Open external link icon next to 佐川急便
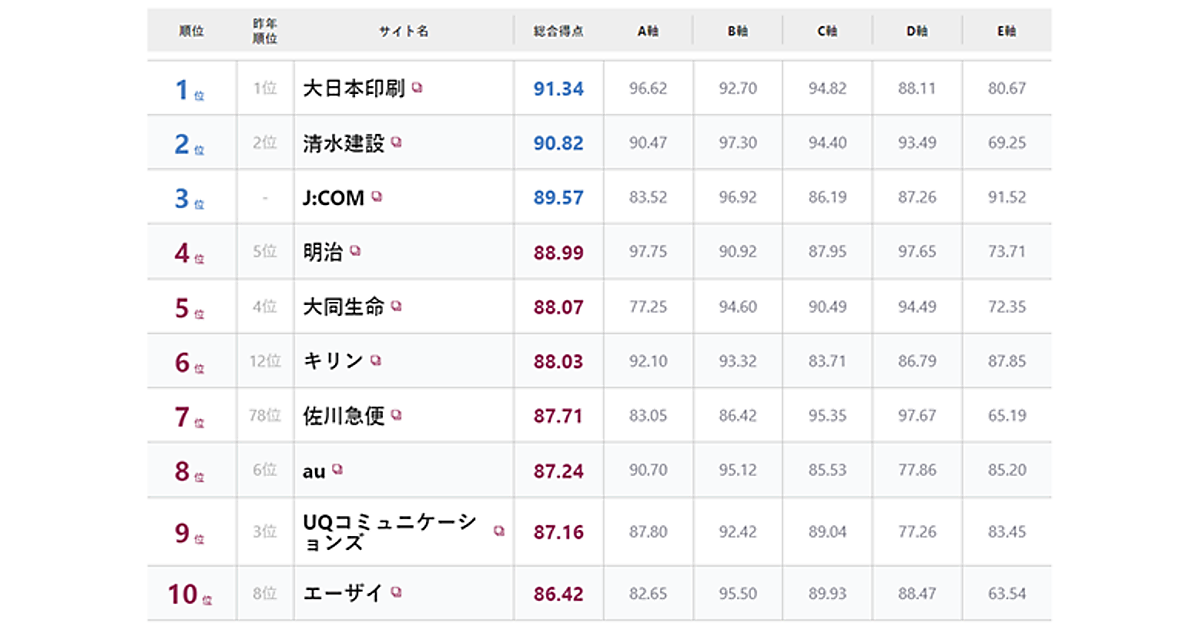The width and height of the screenshot is (1200, 630). tap(396, 415)
